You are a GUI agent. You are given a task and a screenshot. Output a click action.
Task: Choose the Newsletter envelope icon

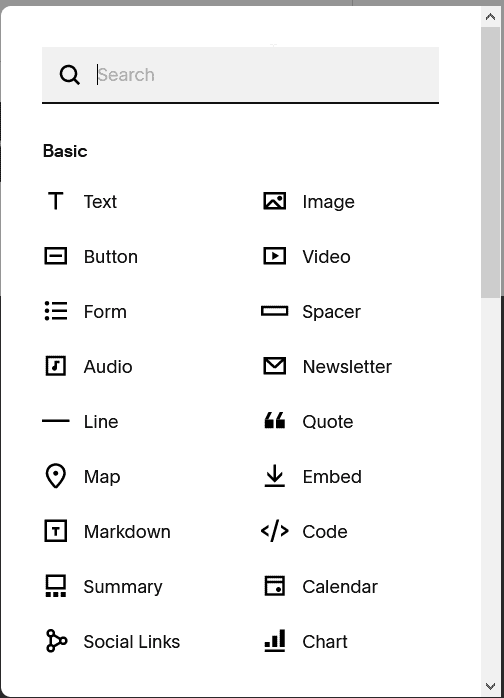[275, 366]
